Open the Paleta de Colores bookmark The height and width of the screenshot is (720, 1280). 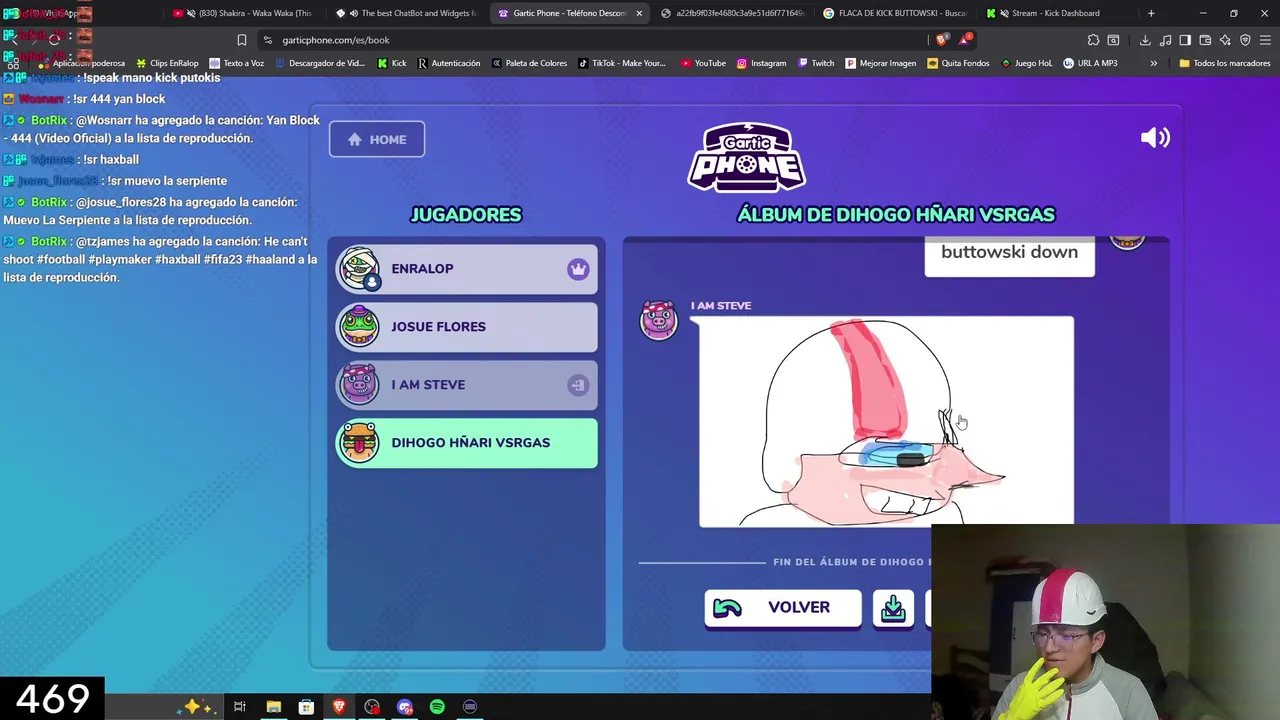tap(529, 63)
